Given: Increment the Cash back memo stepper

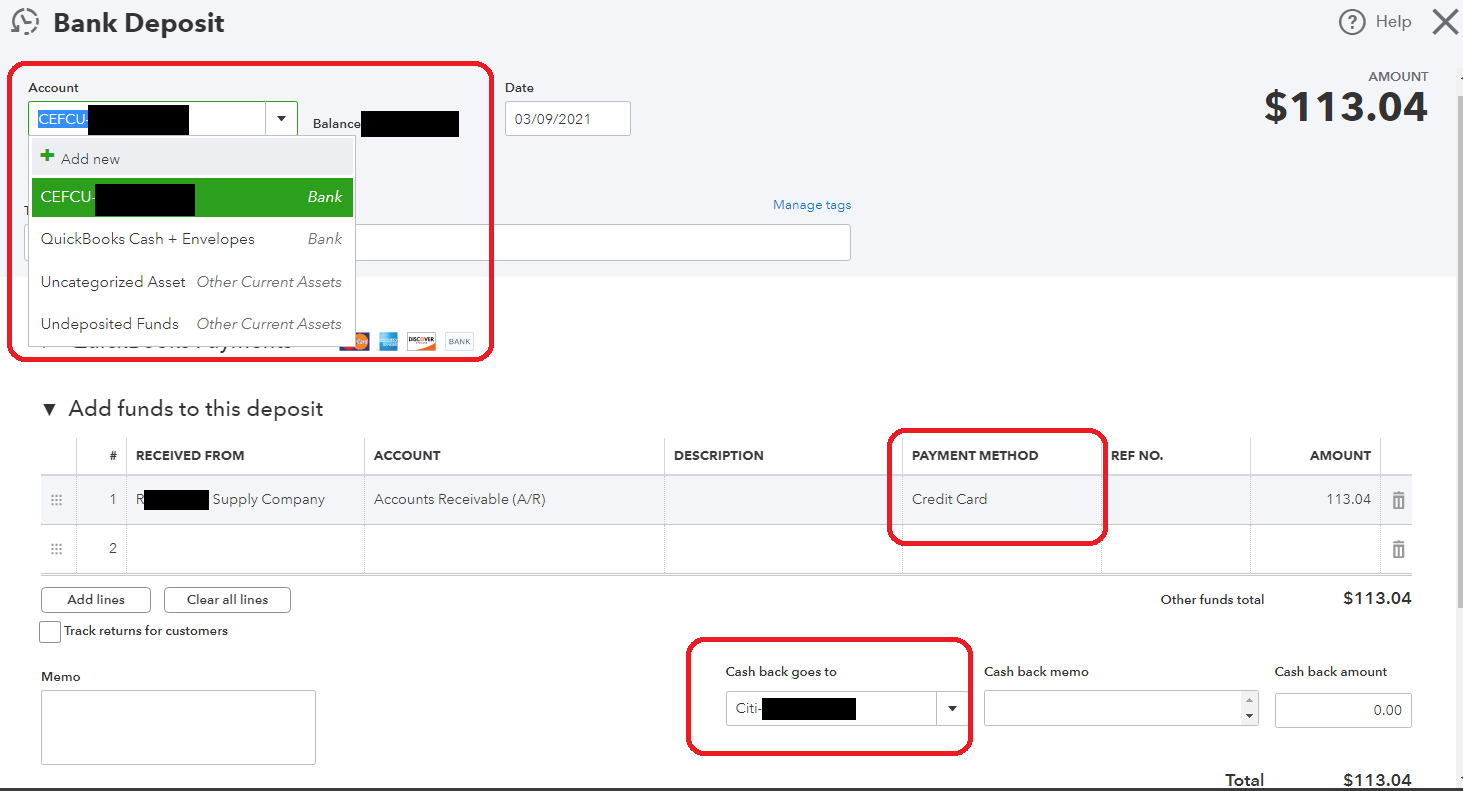Looking at the screenshot, I should (x=1250, y=703).
